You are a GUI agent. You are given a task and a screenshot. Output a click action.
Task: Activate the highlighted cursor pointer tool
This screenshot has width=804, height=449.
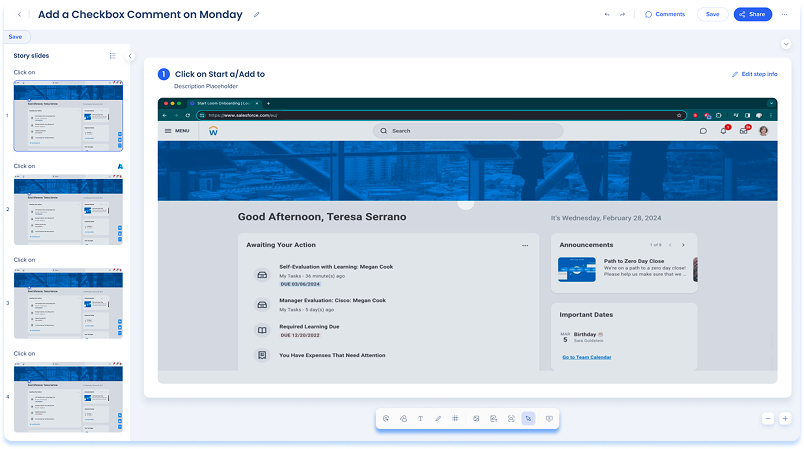click(528, 418)
